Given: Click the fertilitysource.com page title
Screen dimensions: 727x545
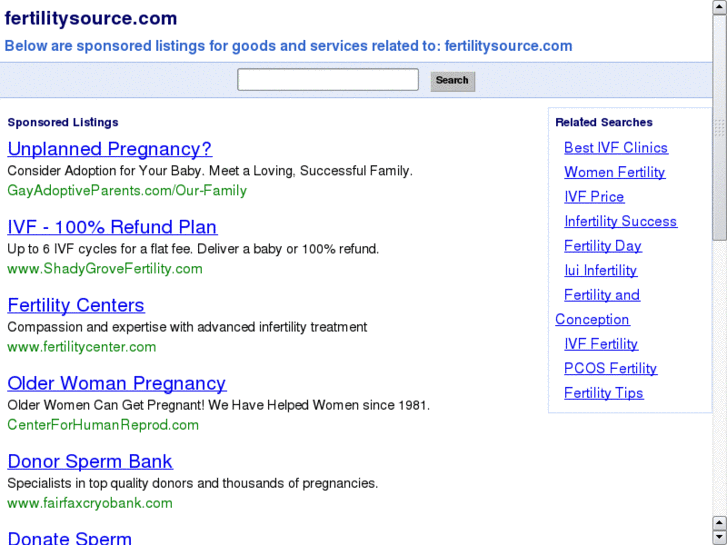Looking at the screenshot, I should point(91,19).
